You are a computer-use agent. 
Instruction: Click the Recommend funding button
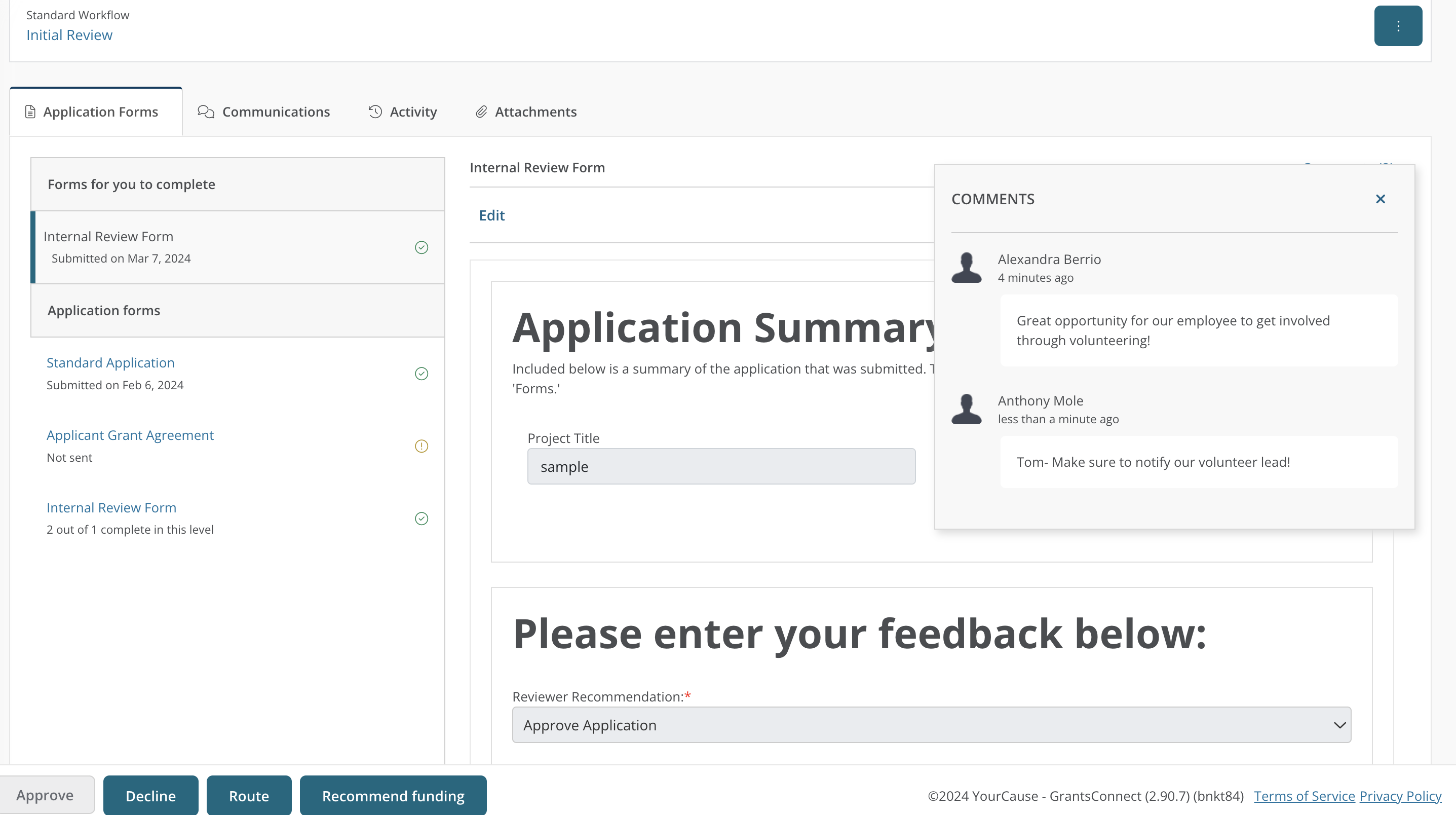tap(393, 795)
